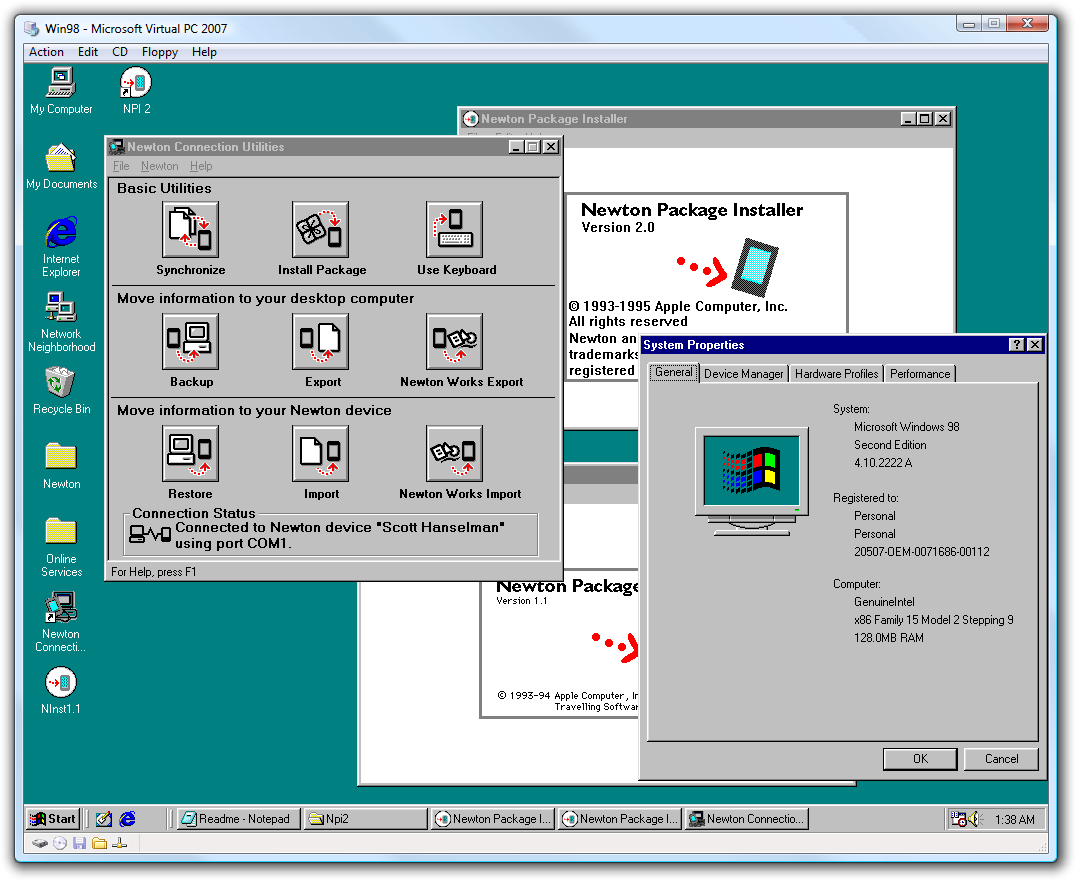The height and width of the screenshot is (881, 1076).
Task: Click Internet Explorer quick launch icon in taskbar
Action: [x=128, y=819]
